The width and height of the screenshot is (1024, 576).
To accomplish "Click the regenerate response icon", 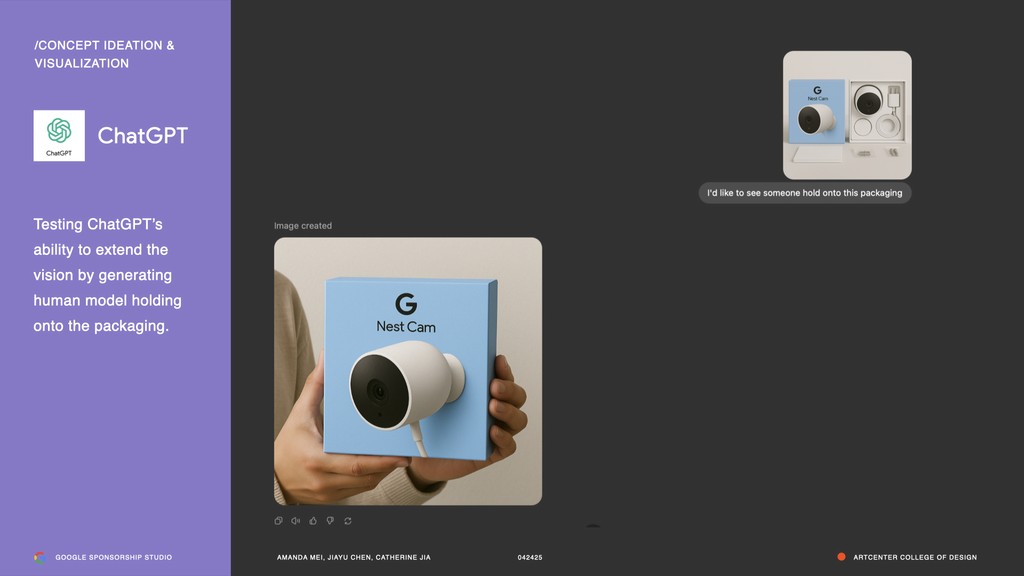I will (x=348, y=520).
